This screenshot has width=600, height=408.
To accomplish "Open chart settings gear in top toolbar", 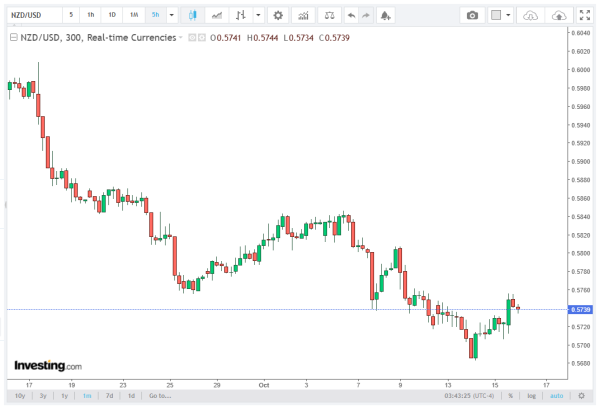I will point(278,16).
